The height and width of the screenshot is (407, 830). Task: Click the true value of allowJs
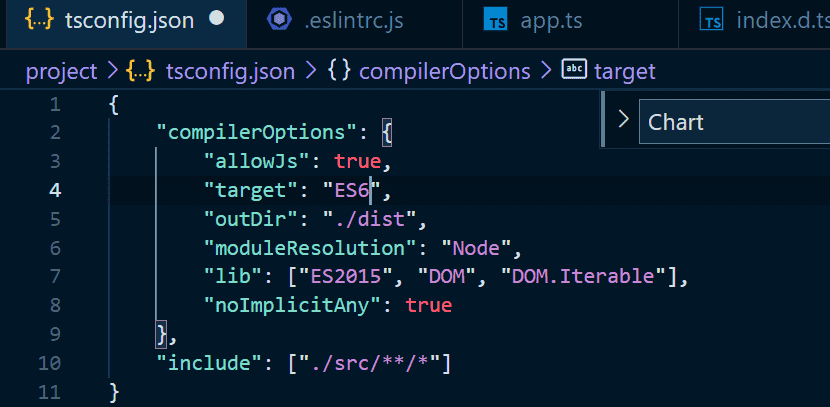(x=357, y=160)
